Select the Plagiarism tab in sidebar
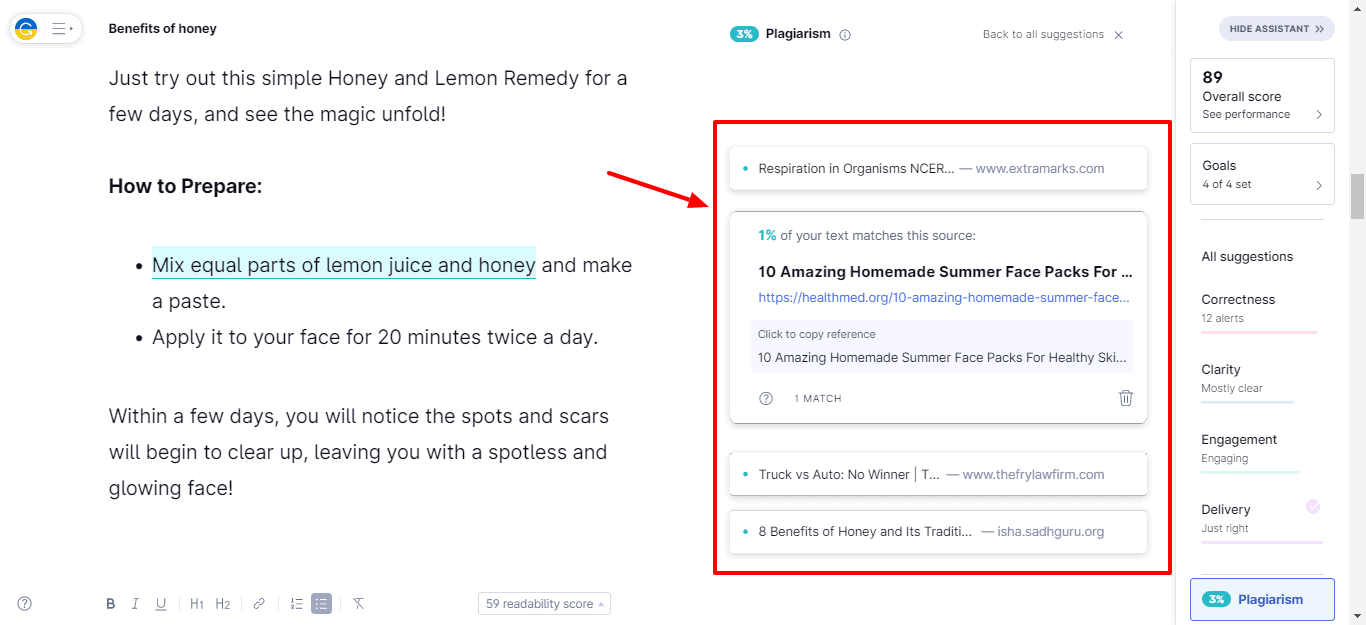Image resolution: width=1366 pixels, height=625 pixels. tap(1262, 599)
